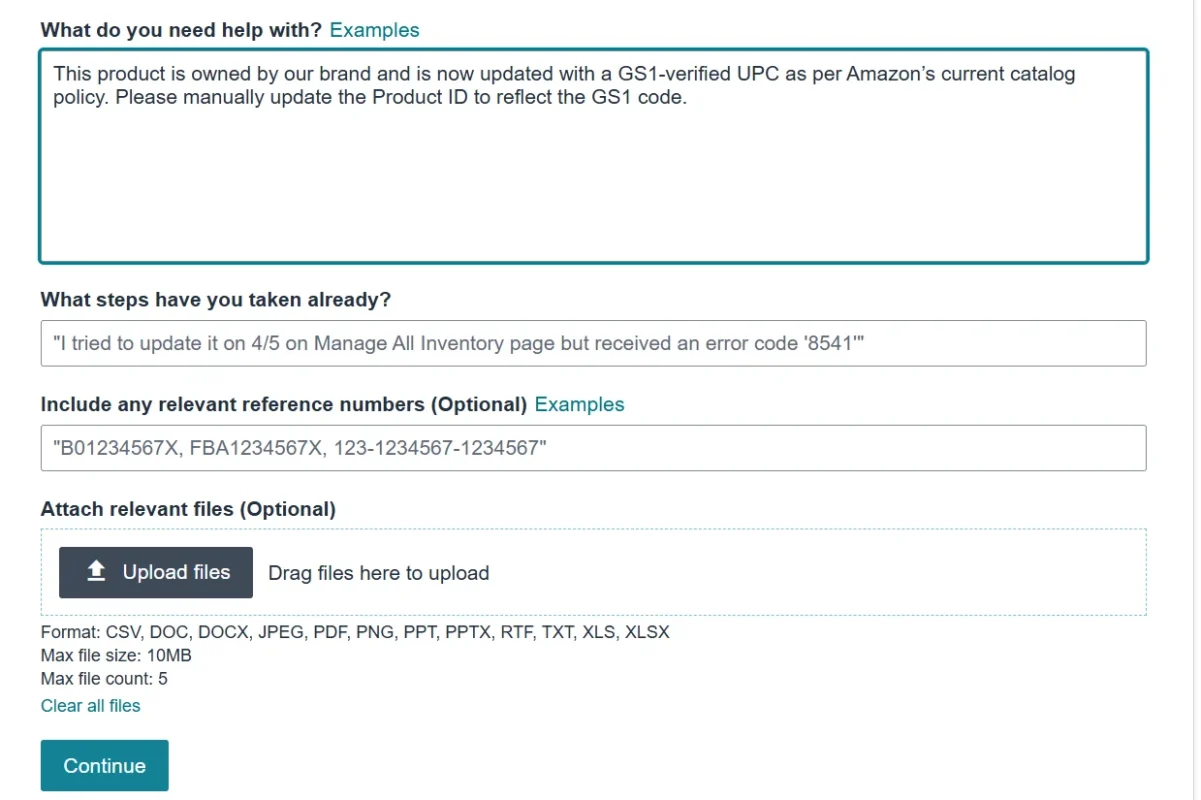Image resolution: width=1201 pixels, height=800 pixels.
Task: Click the "What steps have you taken already?" label
Action: [x=215, y=299]
